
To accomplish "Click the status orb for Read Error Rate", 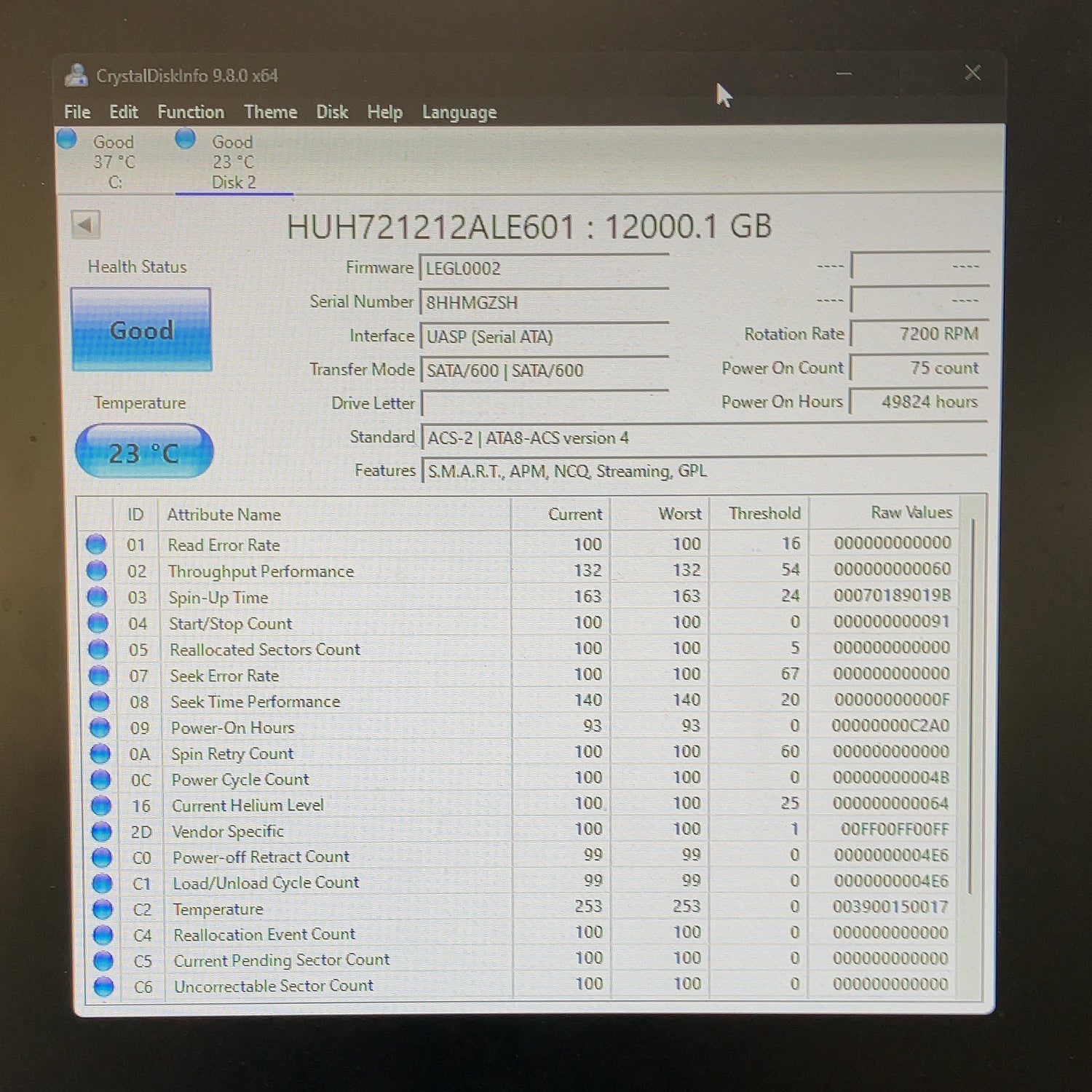I will [x=95, y=544].
